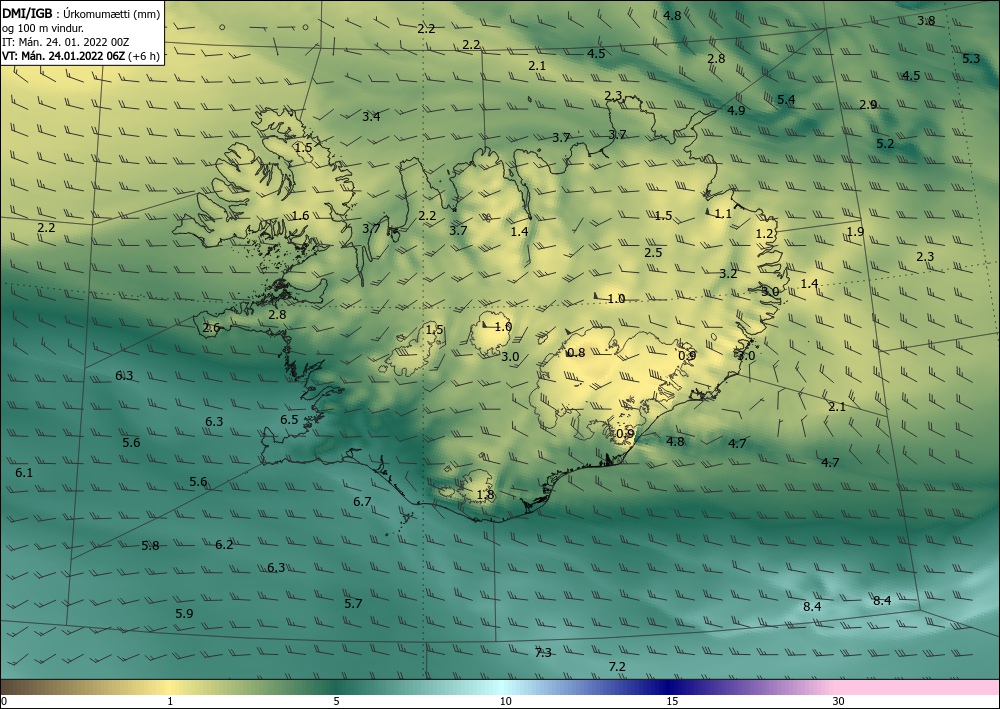Click the map value '1.8'

pos(485,495)
